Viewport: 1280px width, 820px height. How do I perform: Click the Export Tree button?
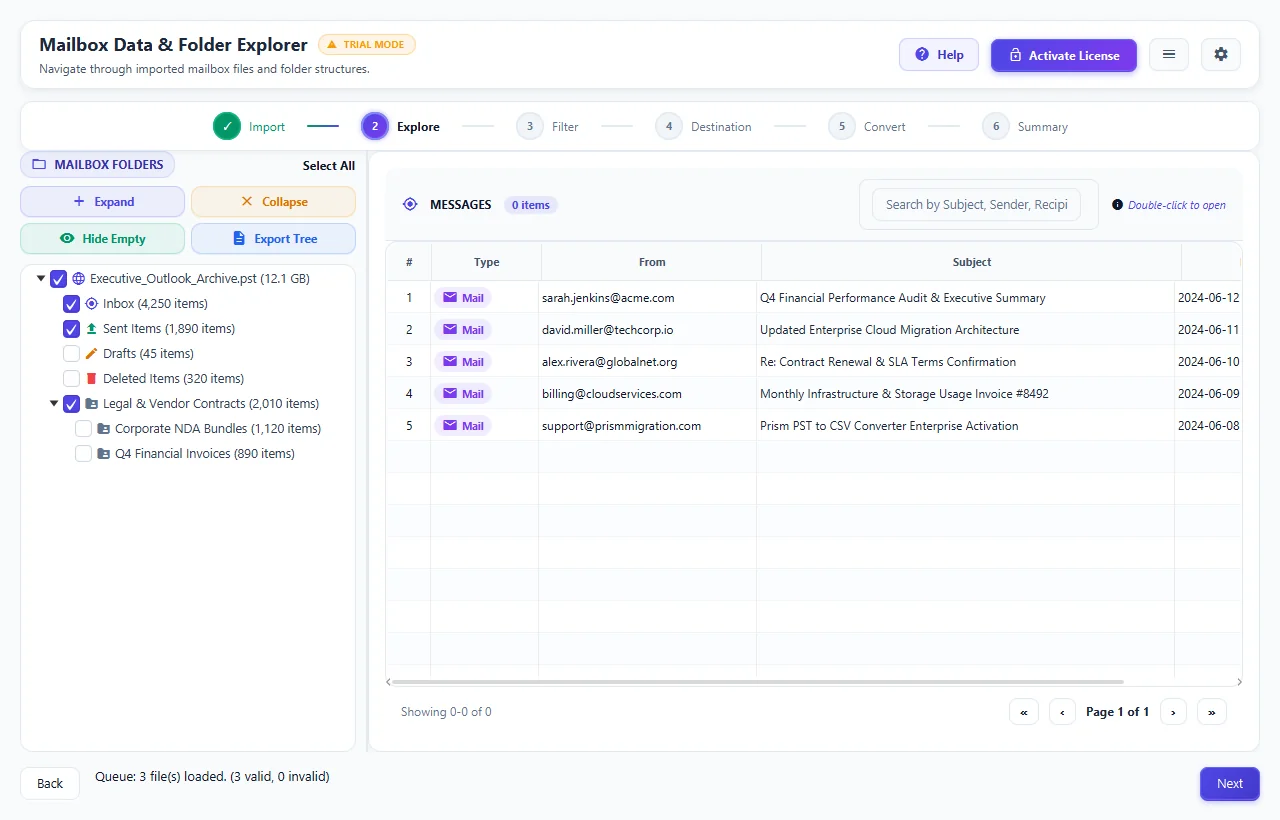[273, 239]
